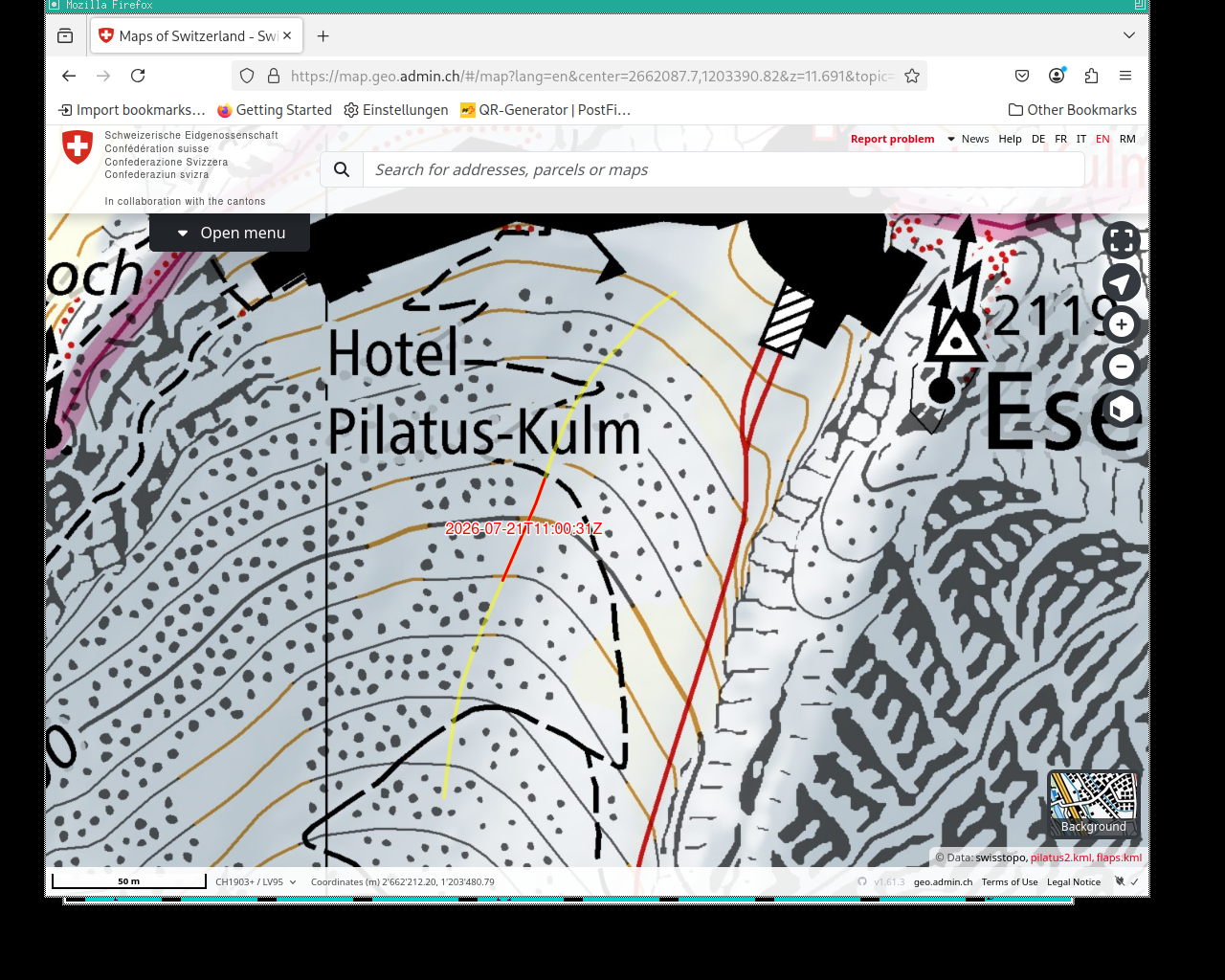This screenshot has height=980, width=1225.
Task: Open the CH1903+ / LV95 coordinate system dropdown
Action: tap(256, 882)
